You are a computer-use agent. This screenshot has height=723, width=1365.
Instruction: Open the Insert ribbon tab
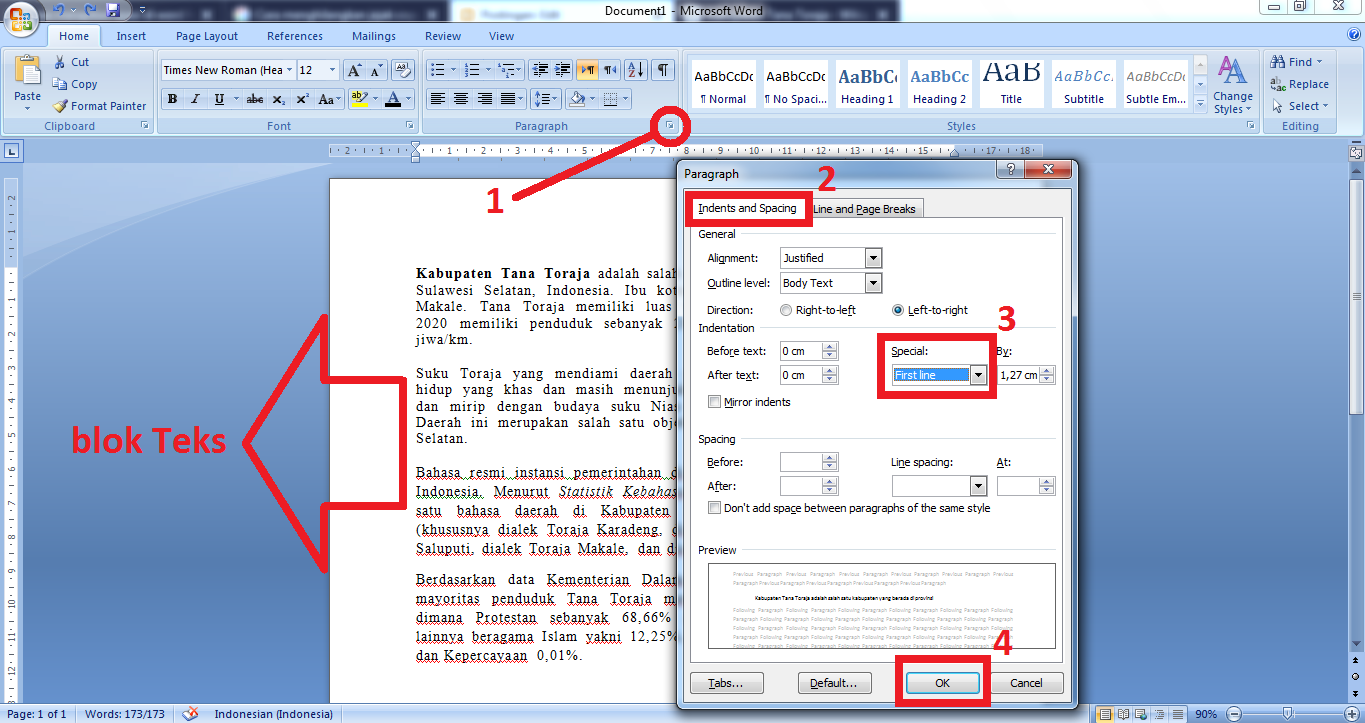131,35
